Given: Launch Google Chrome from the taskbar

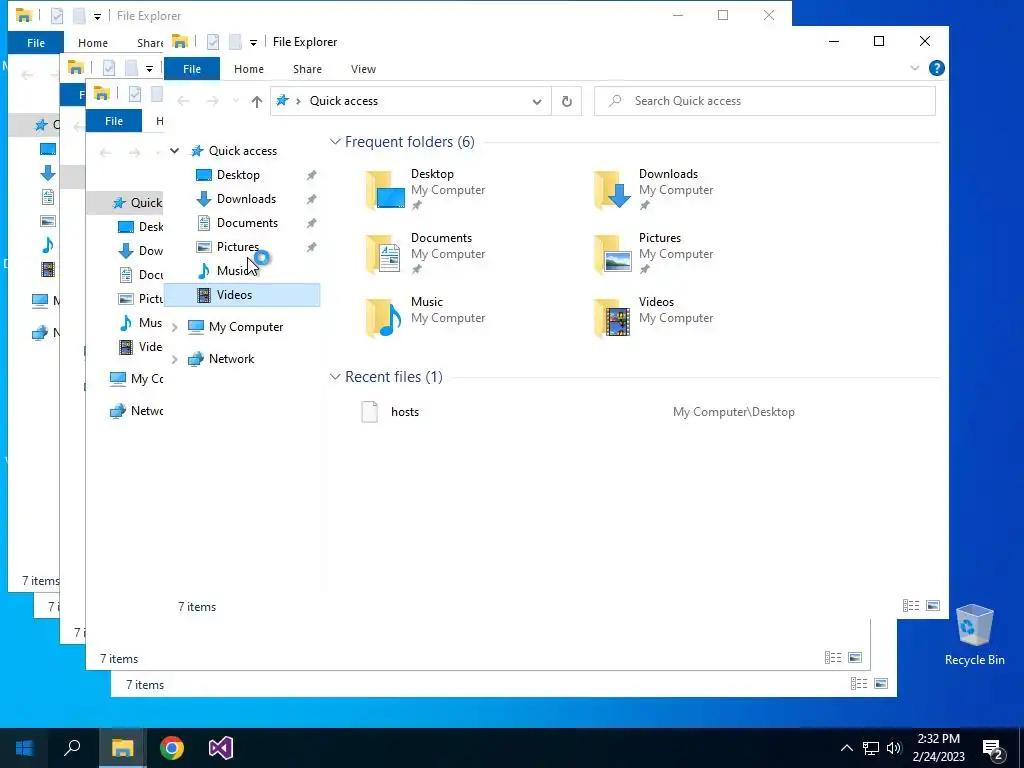Looking at the screenshot, I should tap(172, 748).
